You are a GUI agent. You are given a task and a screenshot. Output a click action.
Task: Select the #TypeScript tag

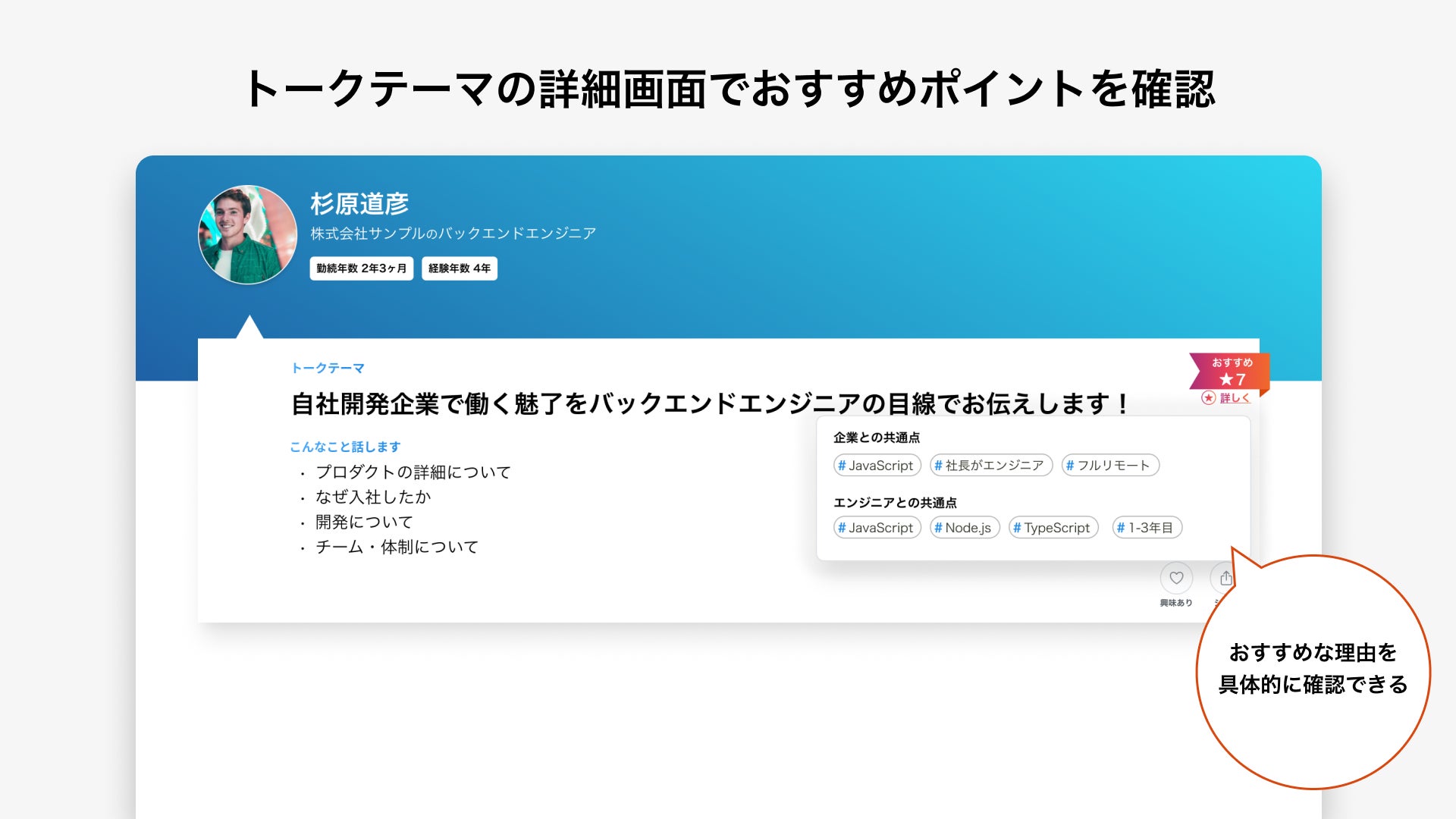click(1053, 528)
